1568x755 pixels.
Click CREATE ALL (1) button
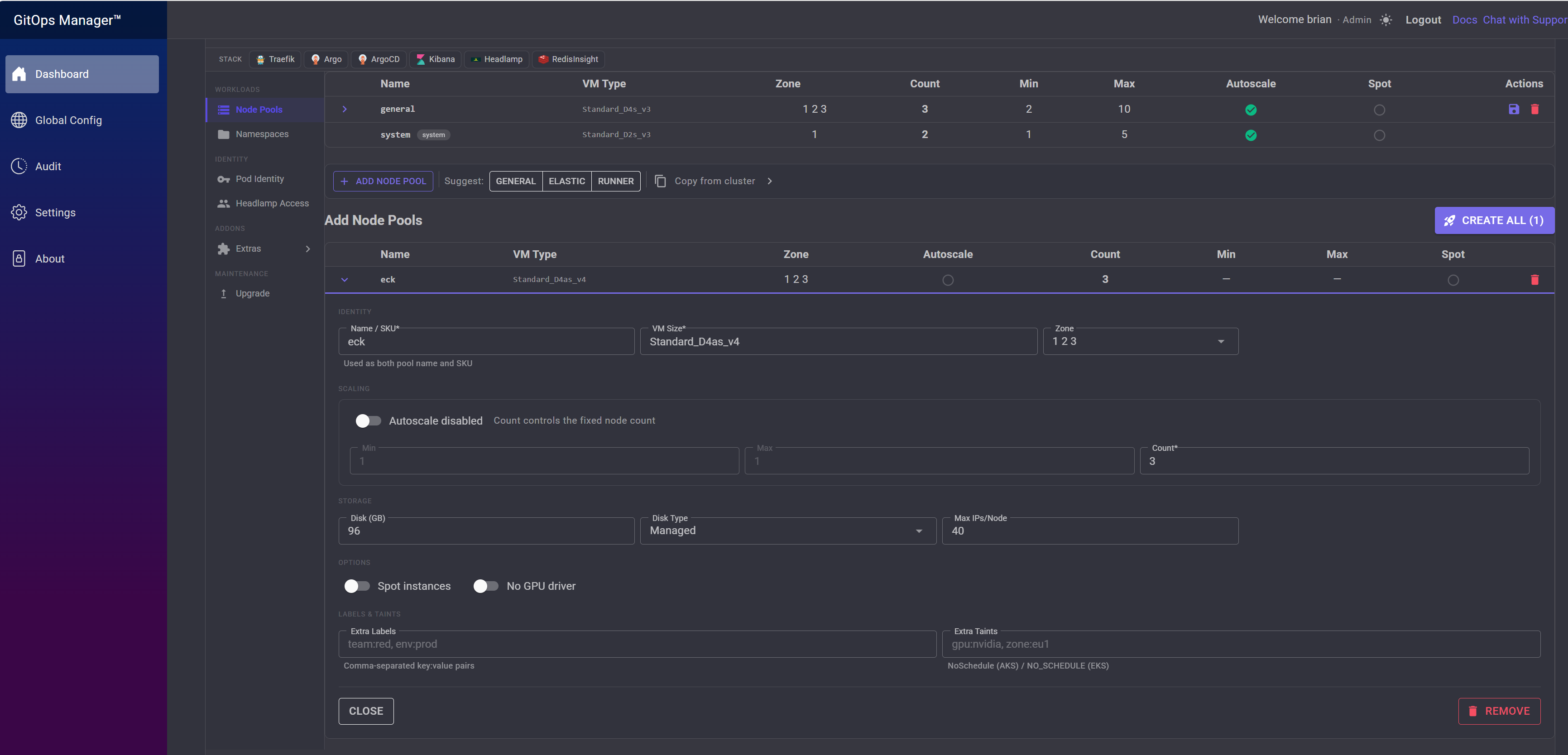[x=1494, y=220]
